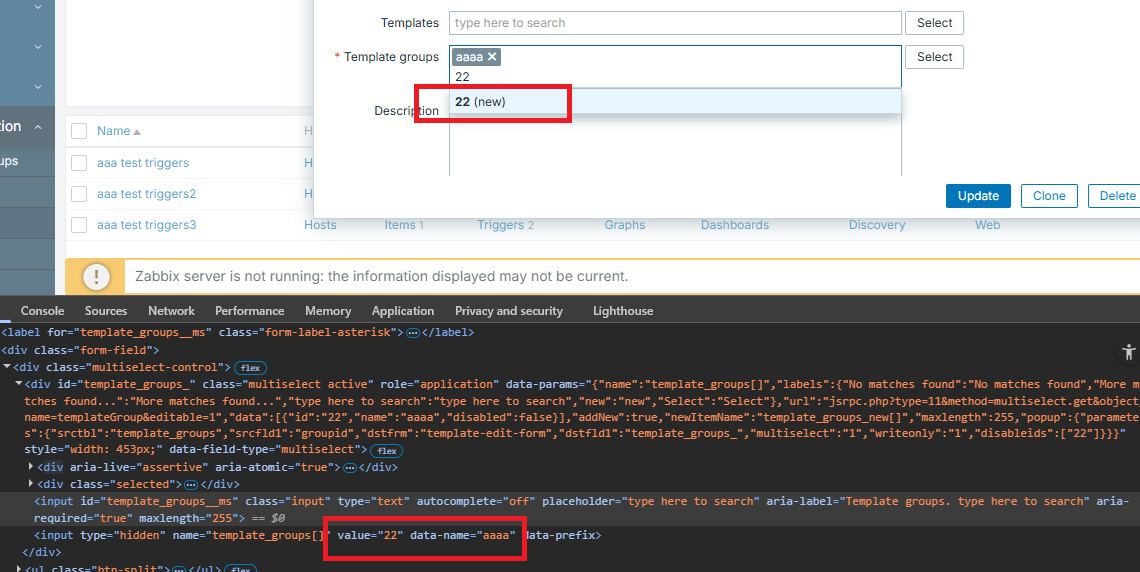This screenshot has height=572, width=1140.
Task: Click the flex badge next to multiselect-control div
Action: 250,368
